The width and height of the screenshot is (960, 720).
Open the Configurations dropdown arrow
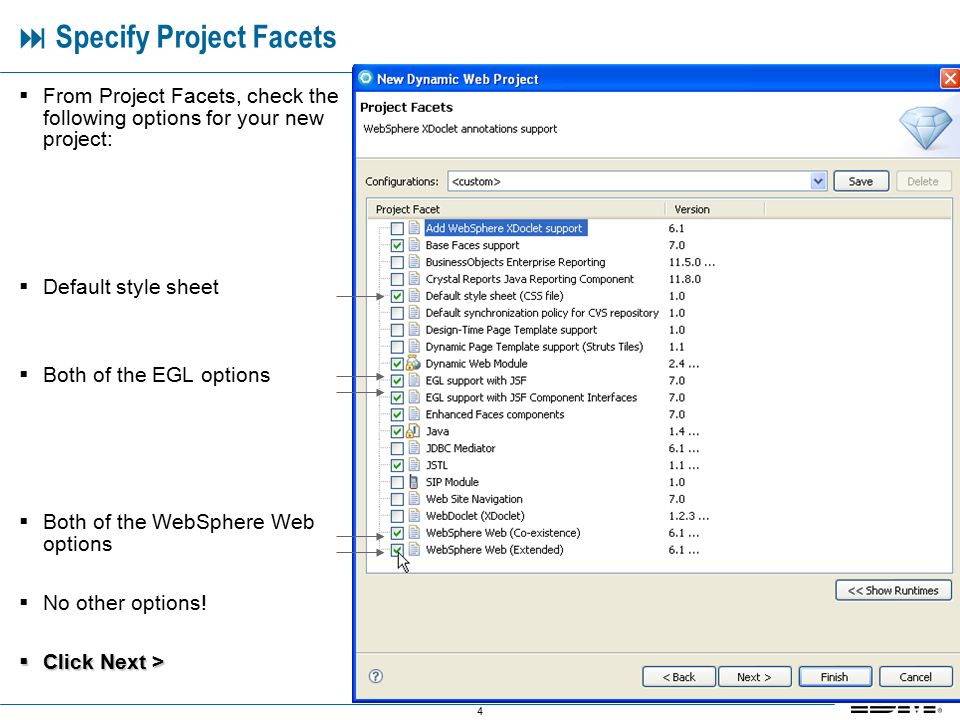pos(818,181)
